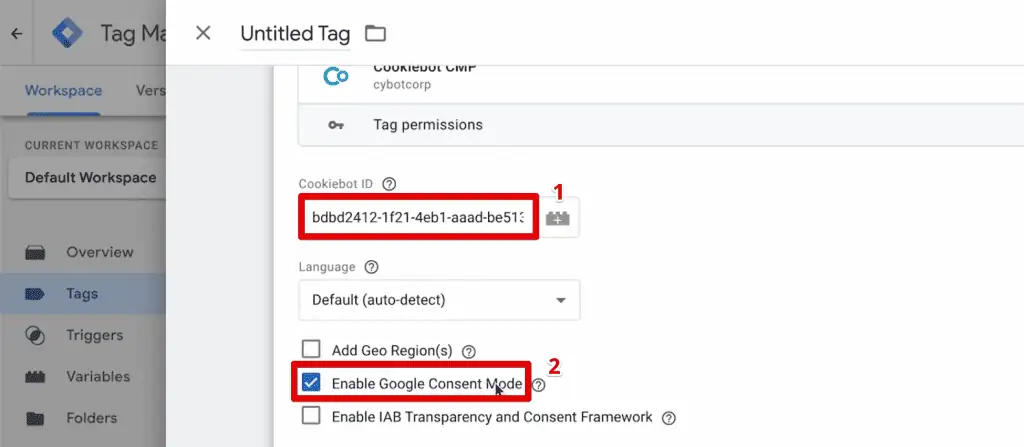1024x447 pixels.
Task: Expand the Tag permissions section
Action: [x=661, y=125]
